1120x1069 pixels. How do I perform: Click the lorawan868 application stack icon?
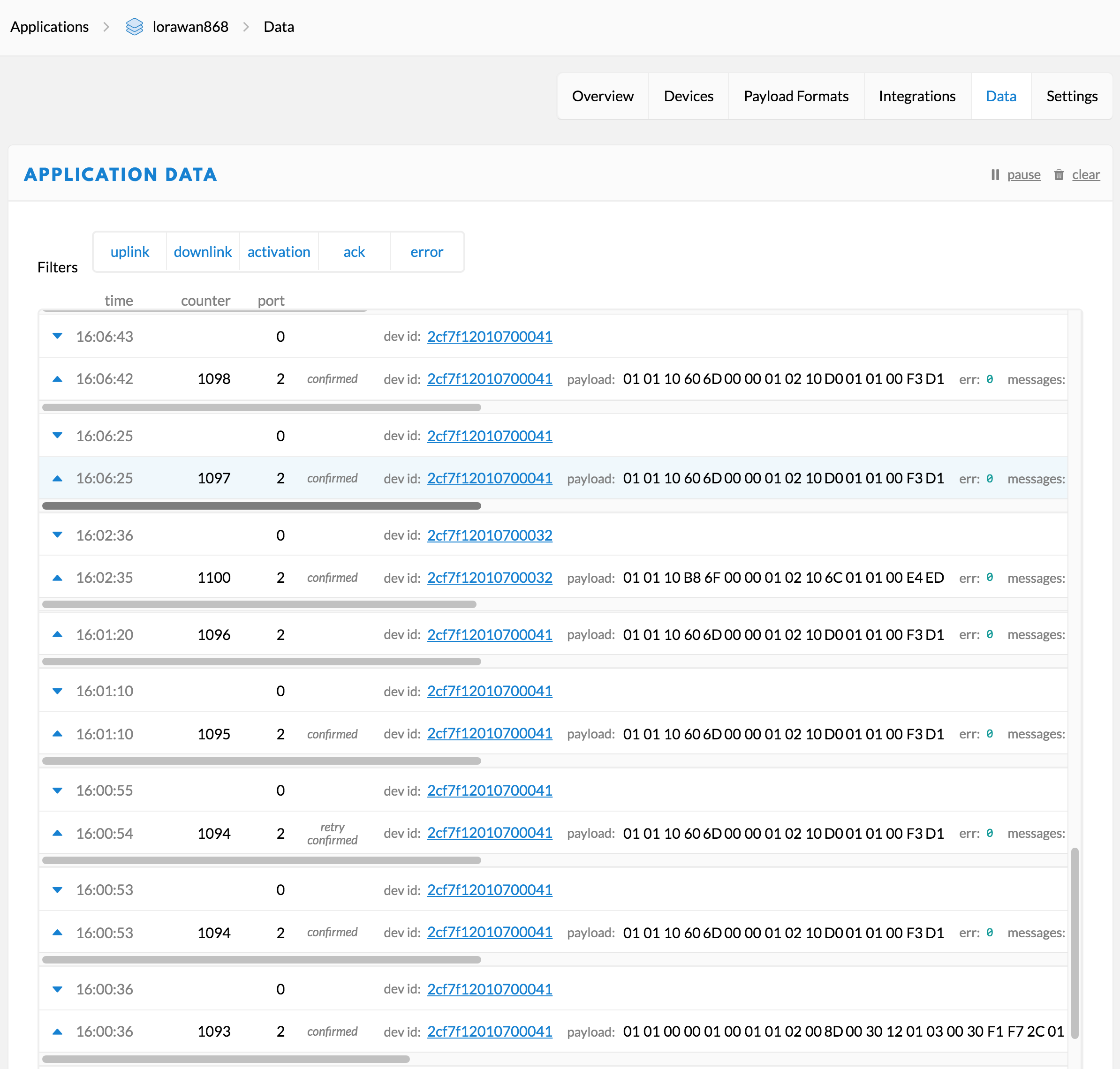pos(135,27)
